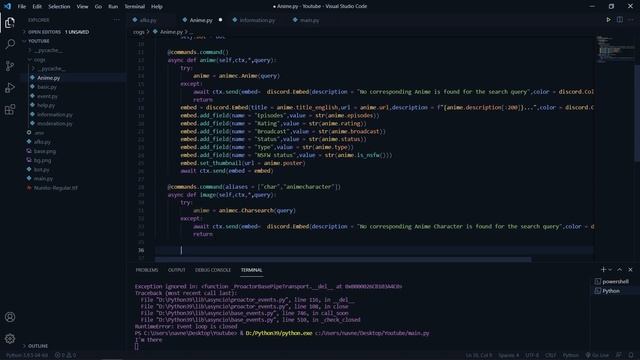This screenshot has height=360, width=640.
Task: Open event.py in the explorer tree
Action: pos(47,96)
